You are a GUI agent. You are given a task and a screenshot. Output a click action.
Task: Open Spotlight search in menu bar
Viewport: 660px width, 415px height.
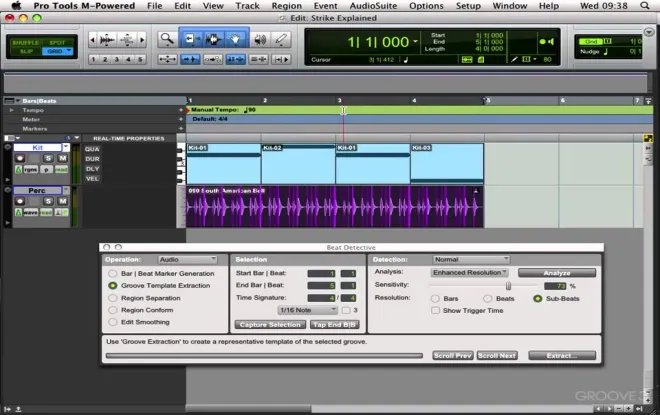[644, 5]
